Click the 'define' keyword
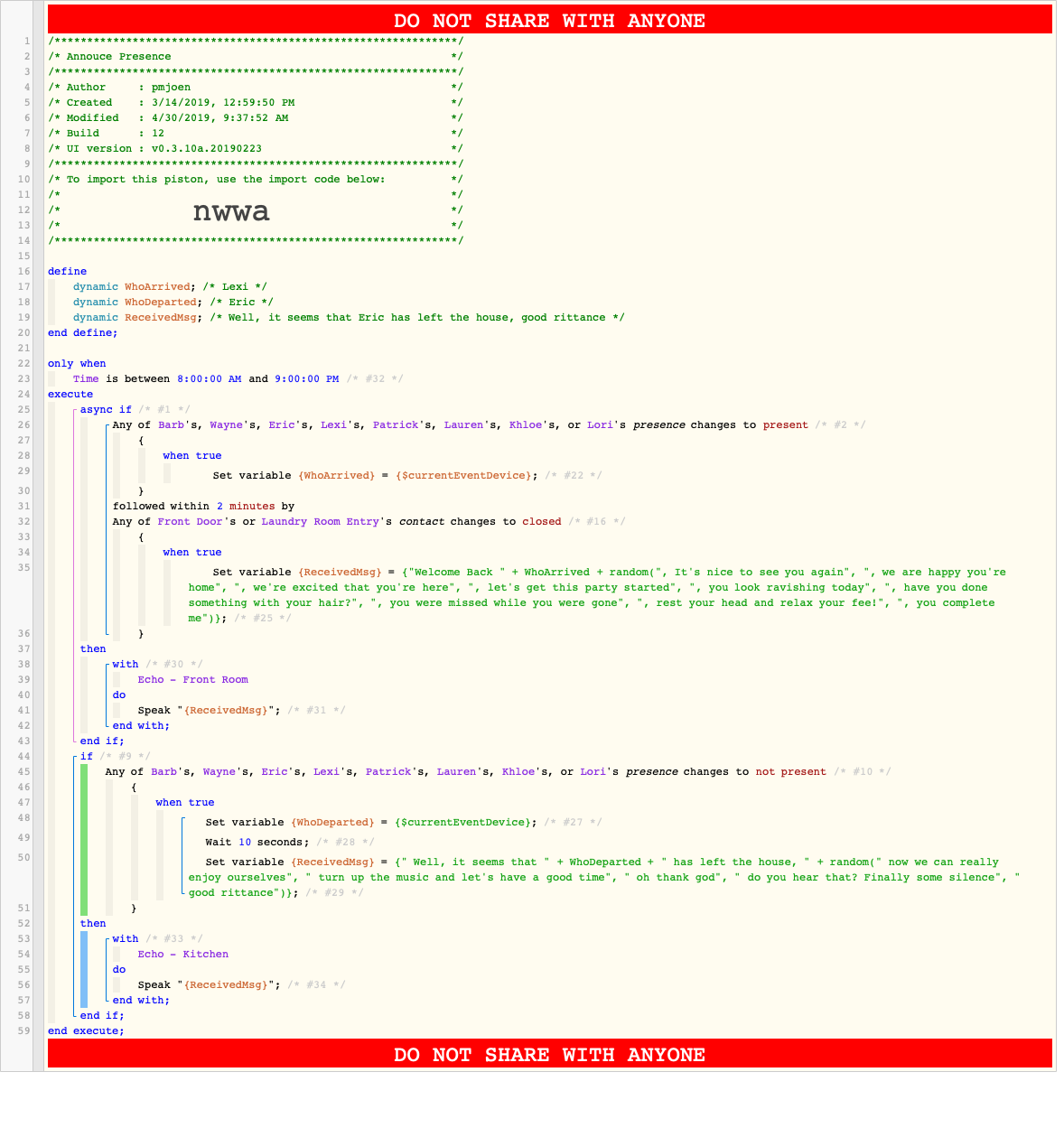The width and height of the screenshot is (1064, 1128). click(x=68, y=271)
